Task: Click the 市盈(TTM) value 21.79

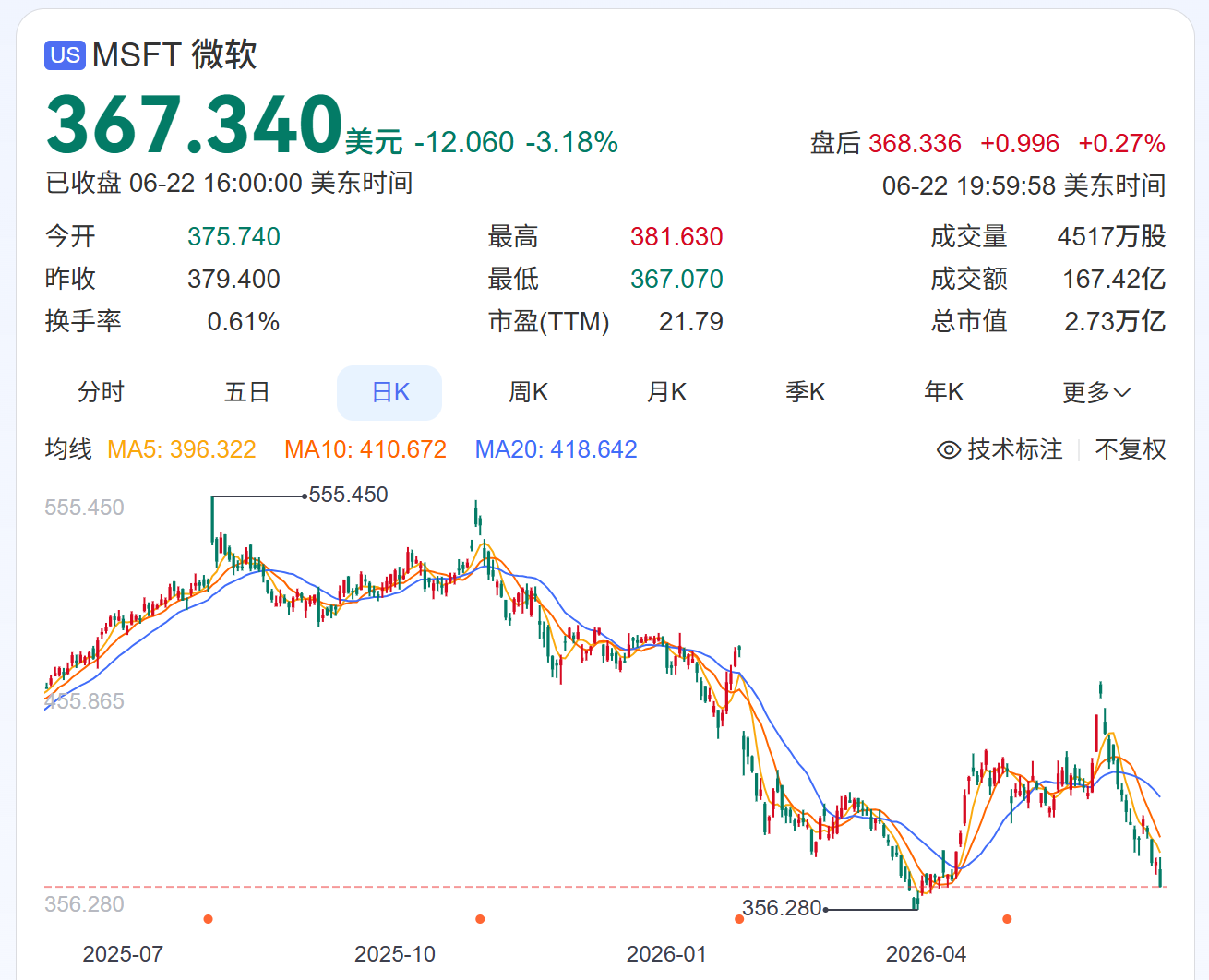Action: click(691, 322)
